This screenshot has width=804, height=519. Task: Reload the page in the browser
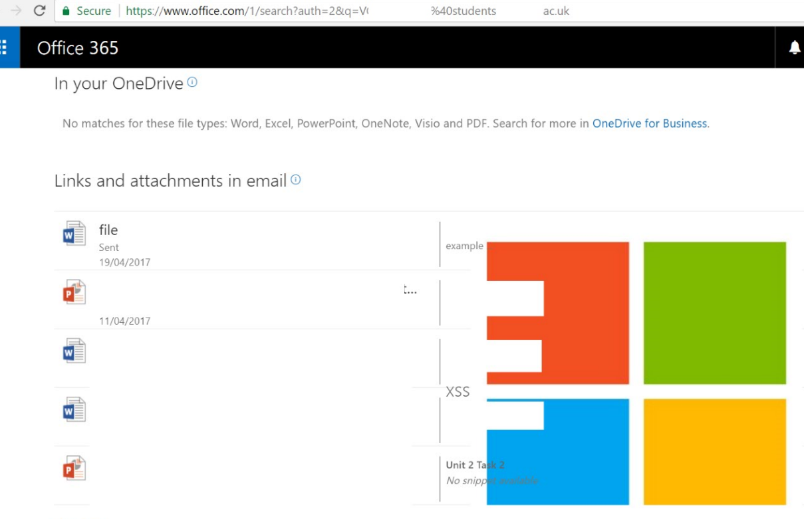[39, 11]
